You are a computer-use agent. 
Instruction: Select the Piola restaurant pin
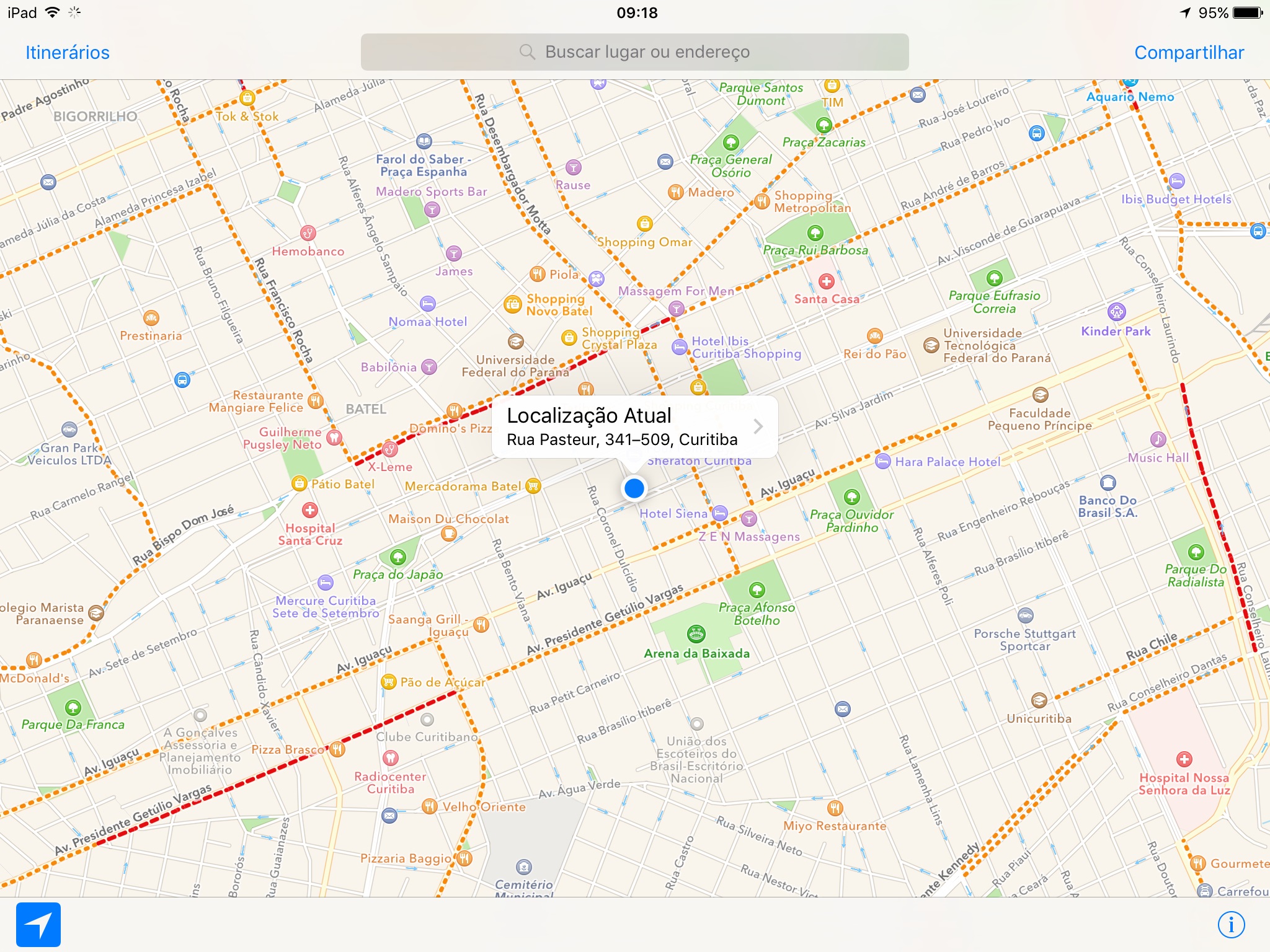coord(537,274)
